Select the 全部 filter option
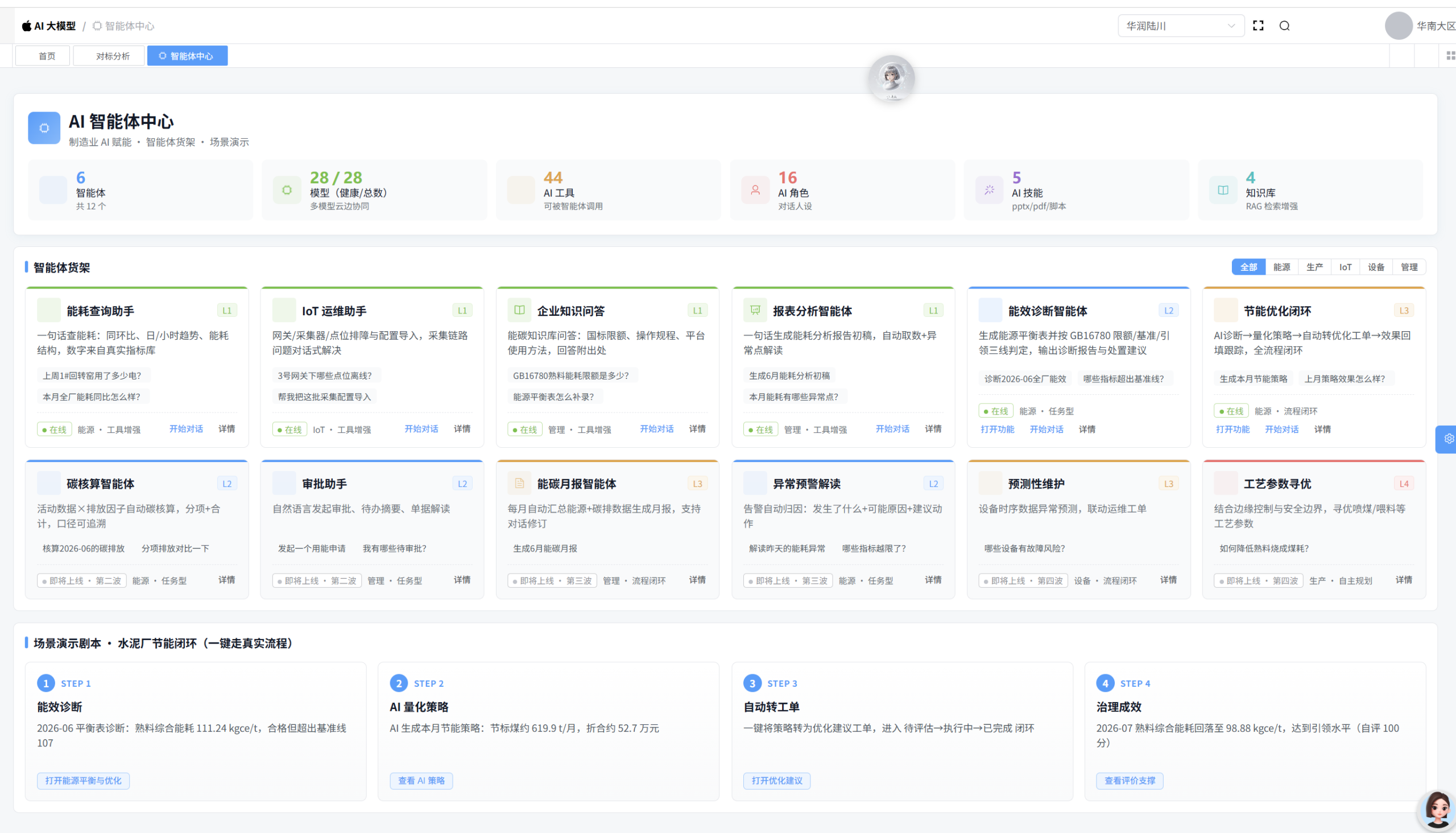 tap(1248, 267)
